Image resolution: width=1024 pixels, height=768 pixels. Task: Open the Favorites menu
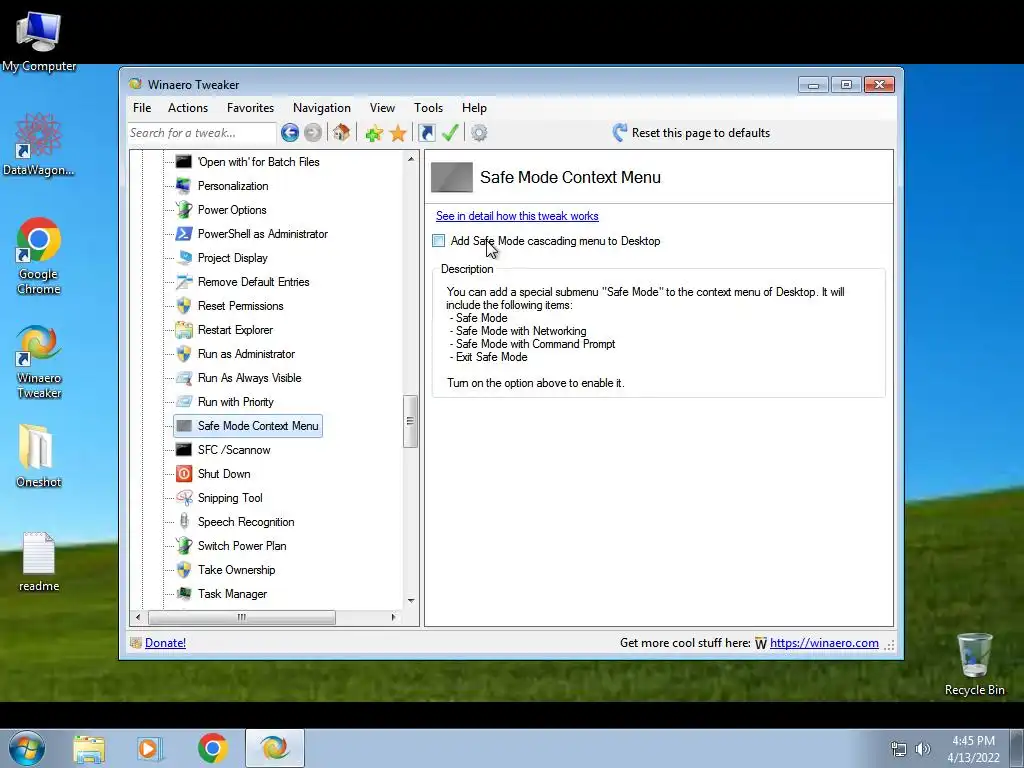pyautogui.click(x=250, y=108)
